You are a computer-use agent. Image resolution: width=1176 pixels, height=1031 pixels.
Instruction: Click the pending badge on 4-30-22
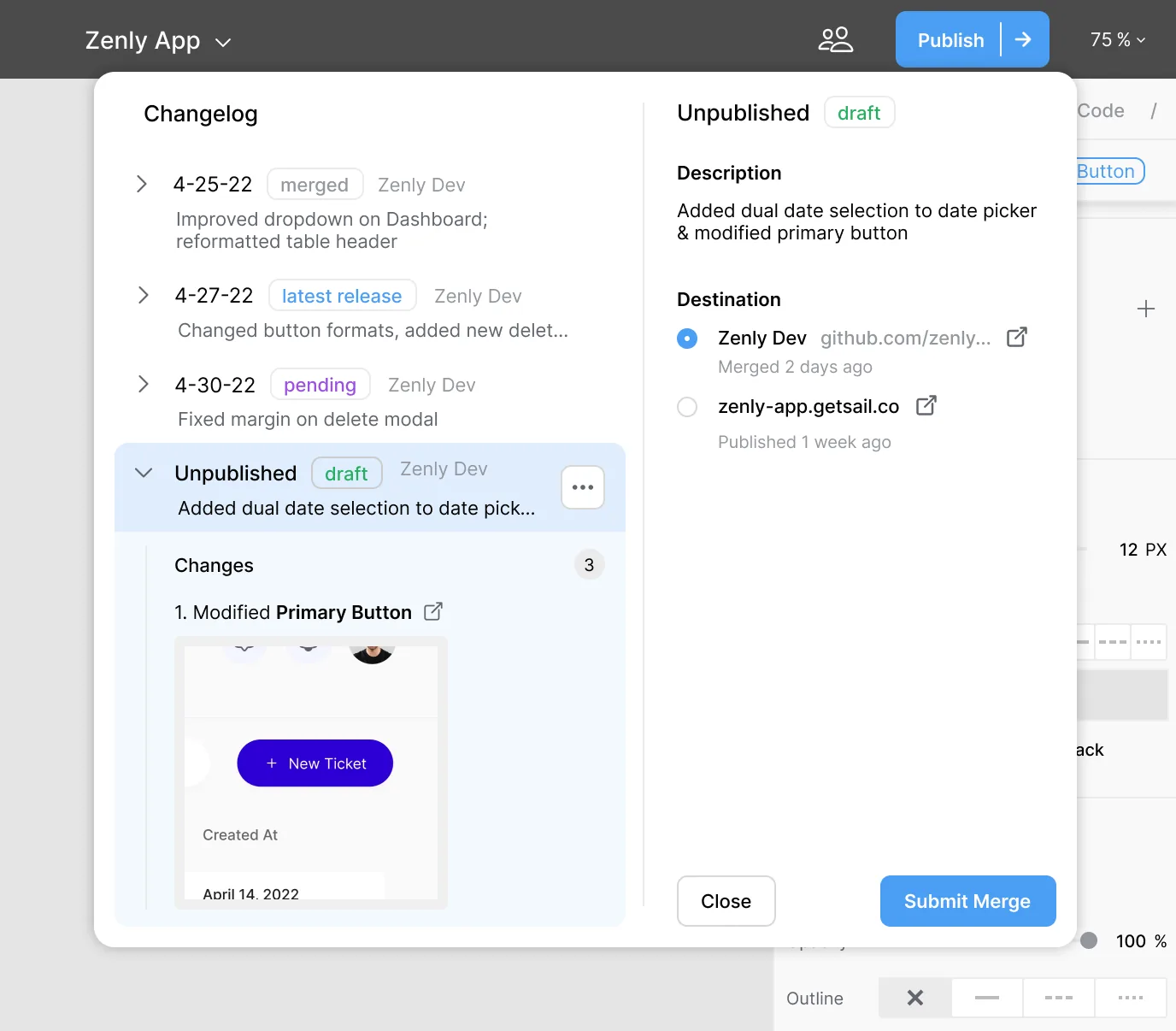(320, 384)
